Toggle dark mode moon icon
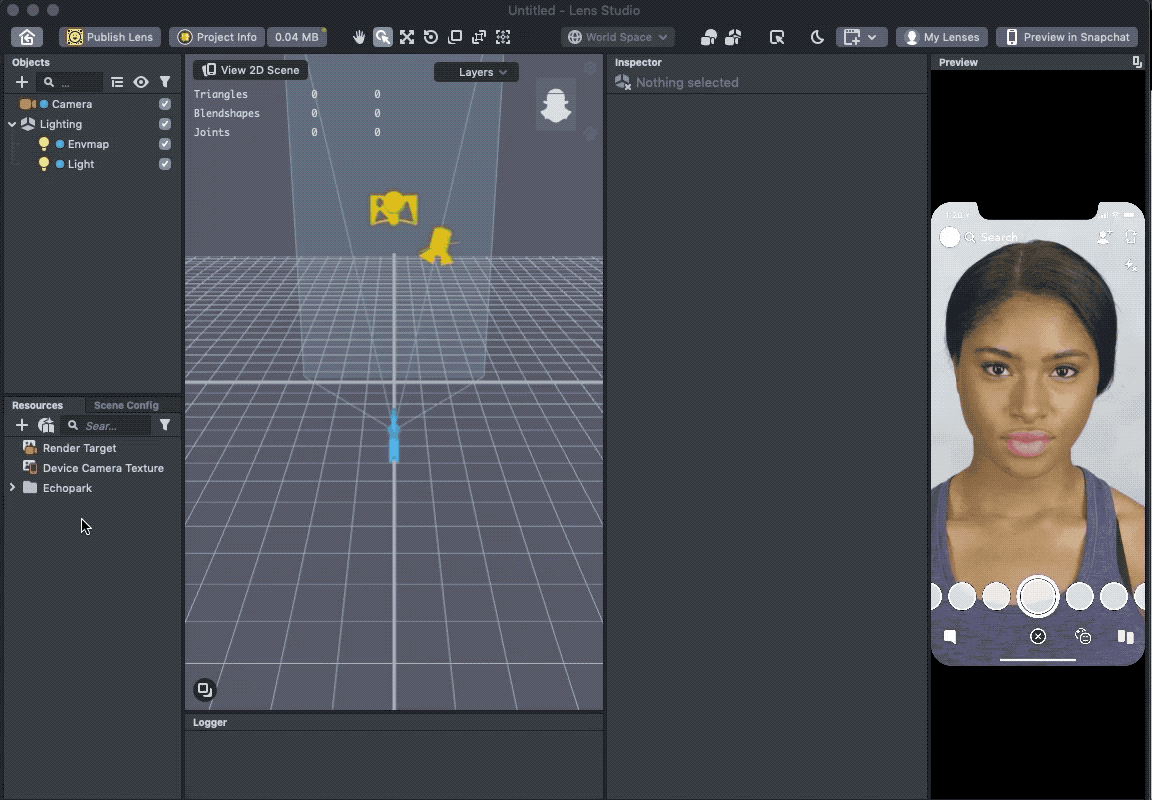The height and width of the screenshot is (800, 1152). coord(817,37)
